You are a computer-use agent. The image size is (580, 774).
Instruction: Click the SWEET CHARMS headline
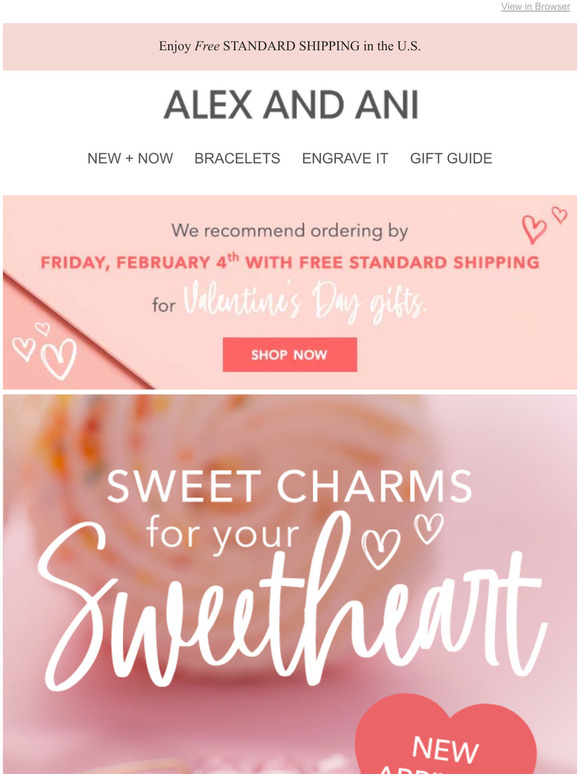(x=290, y=486)
